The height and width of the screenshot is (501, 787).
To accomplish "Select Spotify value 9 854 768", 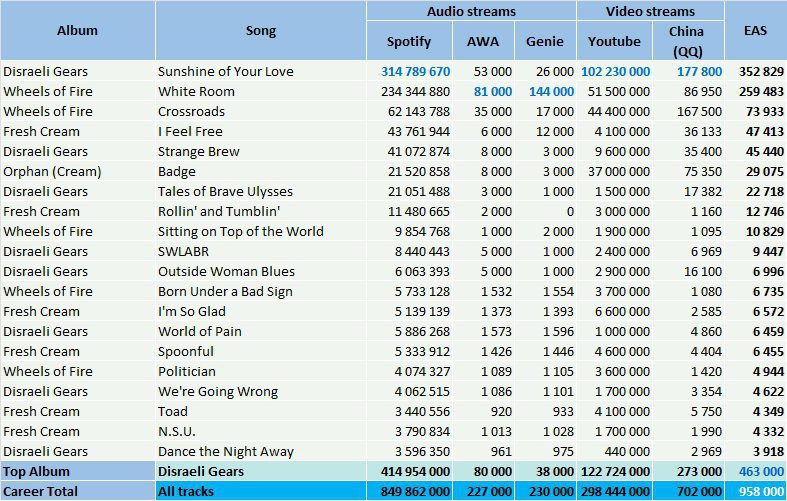I will coord(422,232).
